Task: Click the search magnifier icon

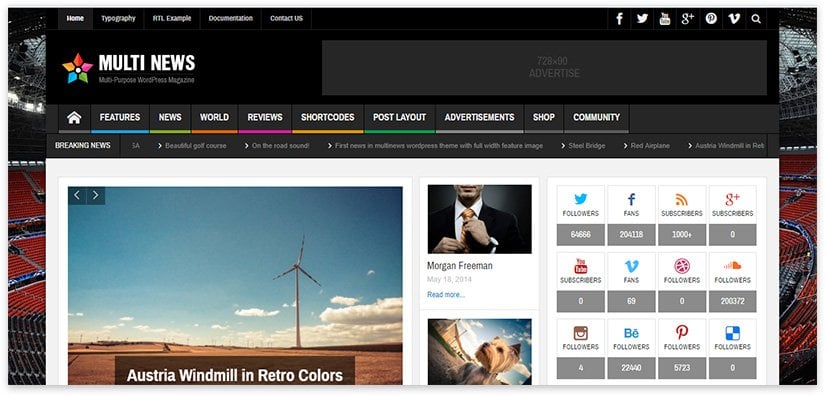Action: [x=756, y=19]
